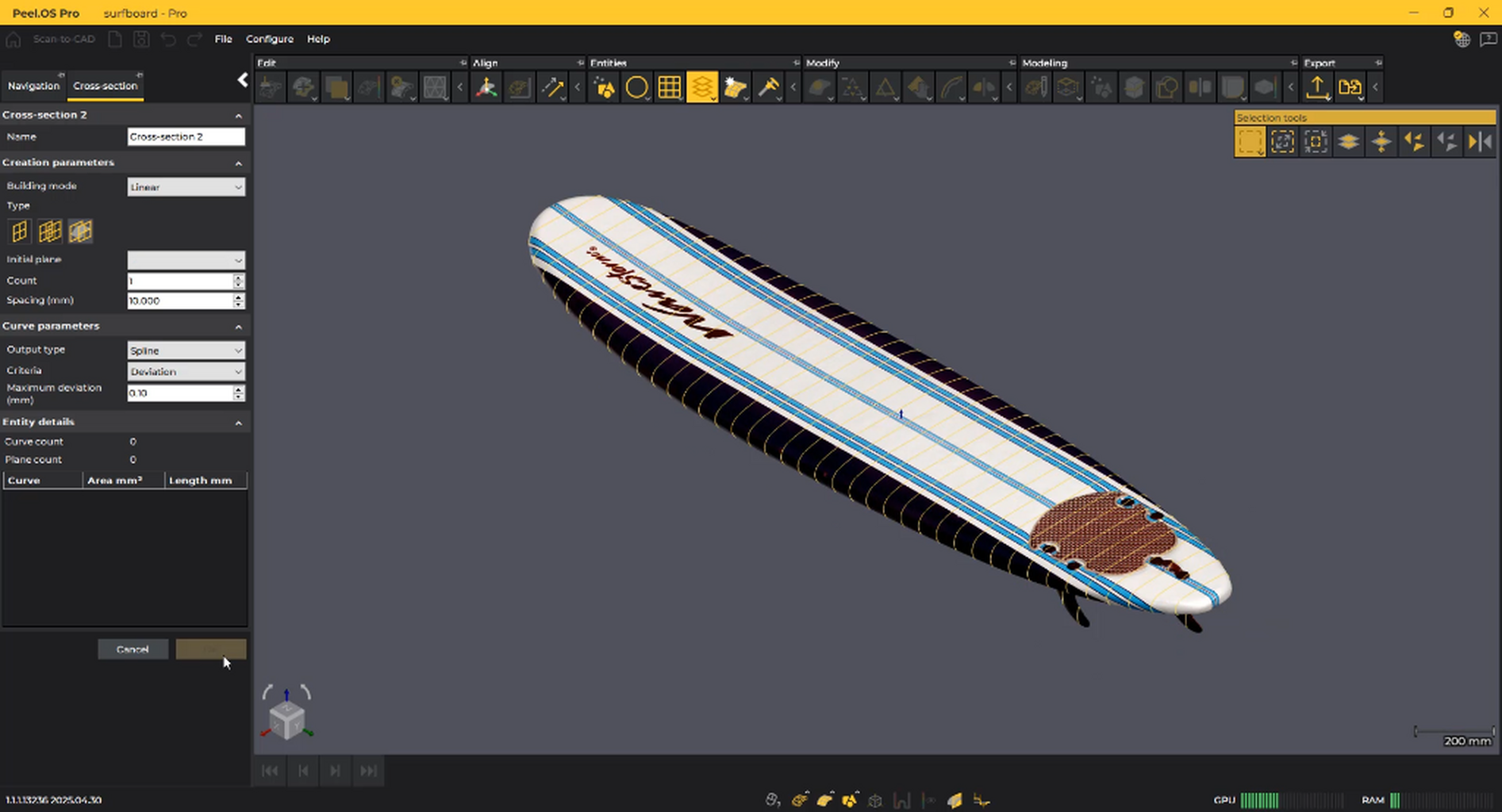The image size is (1502, 812).
Task: Click the Count input field
Action: tap(180, 281)
